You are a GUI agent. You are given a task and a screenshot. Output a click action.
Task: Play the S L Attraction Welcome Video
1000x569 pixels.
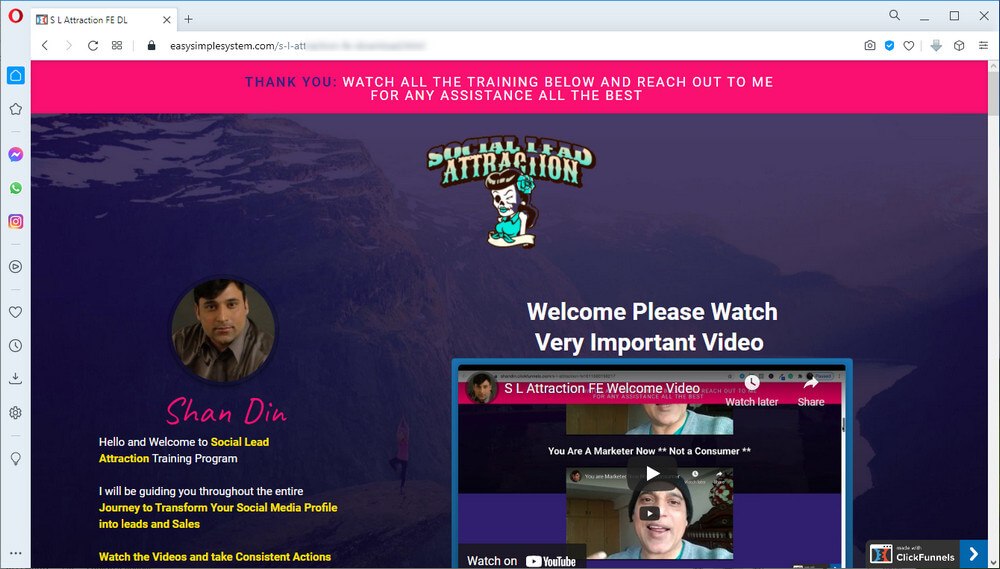coord(651,473)
